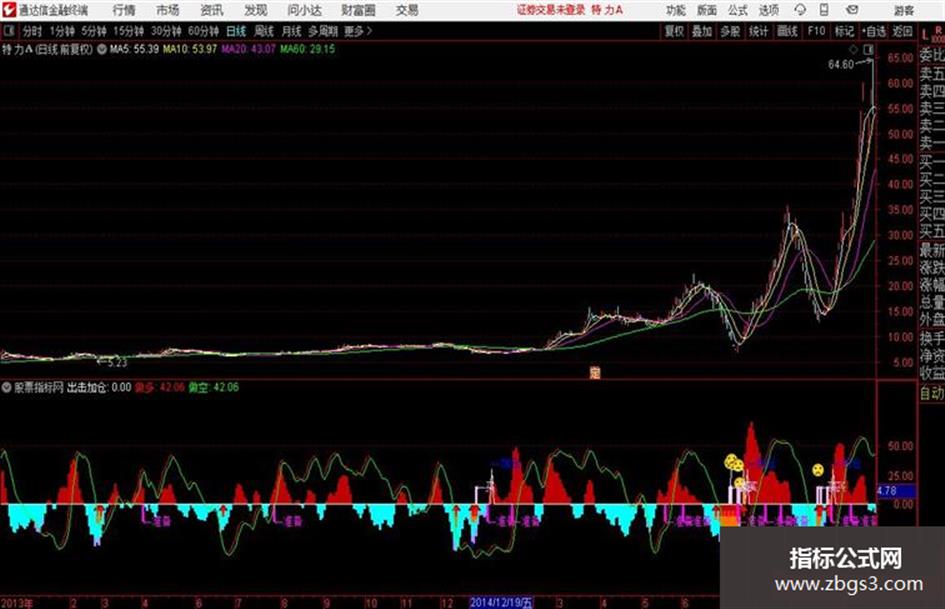Click the 做多: 42.06 red indicator value
The height and width of the screenshot is (609, 945).
(160, 387)
